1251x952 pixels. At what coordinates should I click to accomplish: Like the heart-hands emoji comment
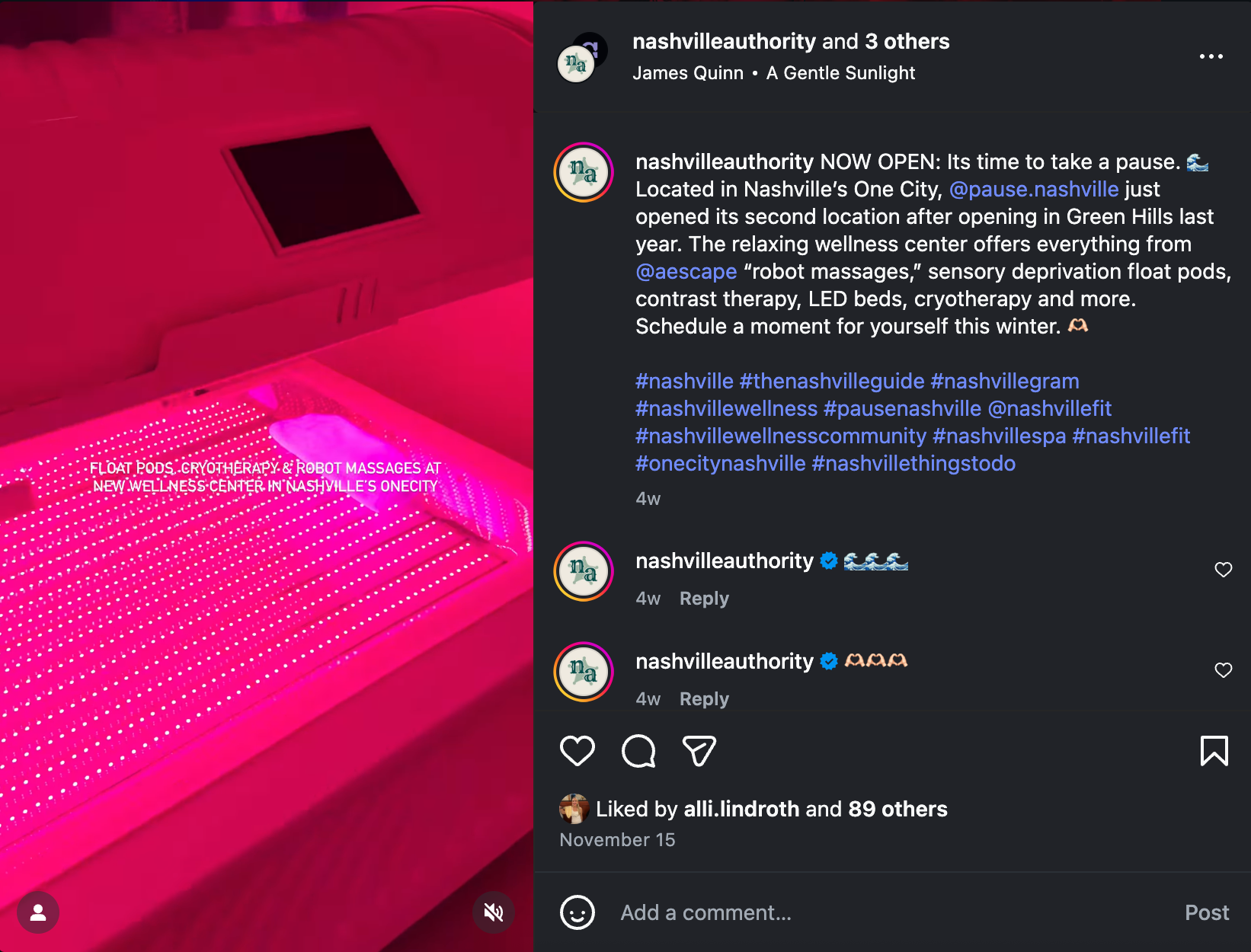point(1223,670)
